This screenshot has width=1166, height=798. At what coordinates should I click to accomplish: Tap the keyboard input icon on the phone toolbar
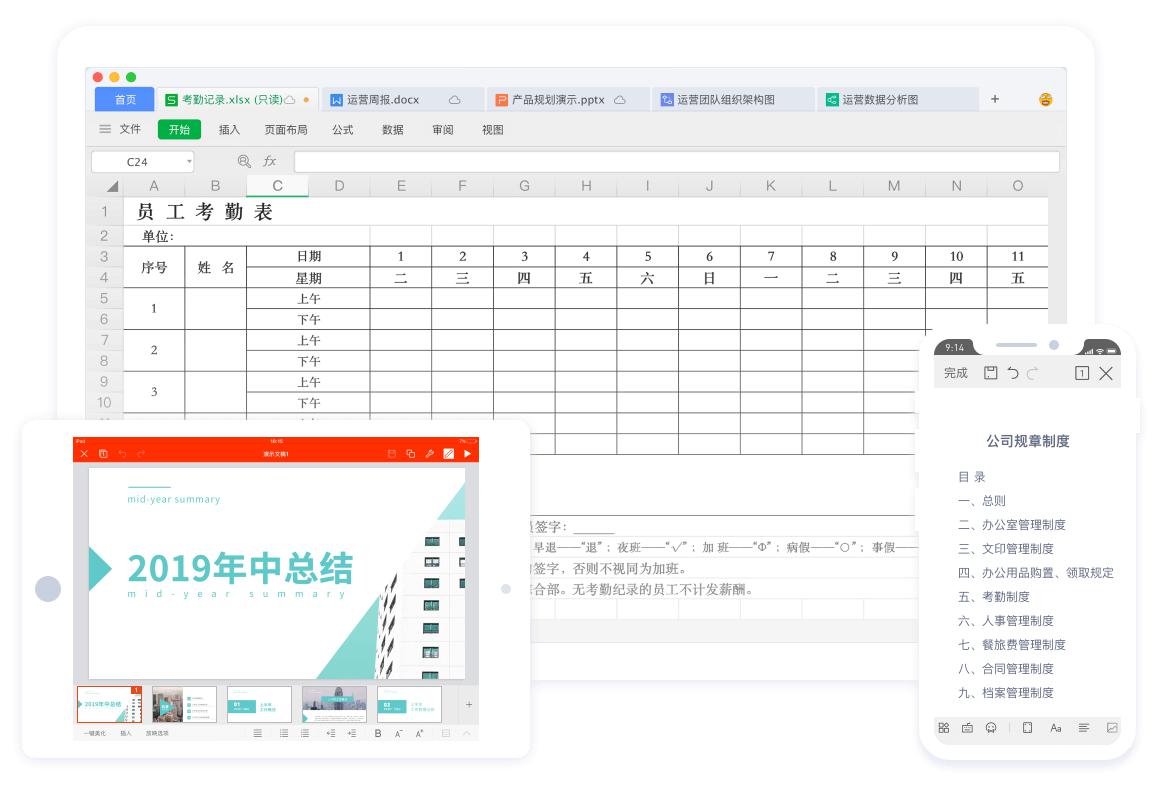967,728
